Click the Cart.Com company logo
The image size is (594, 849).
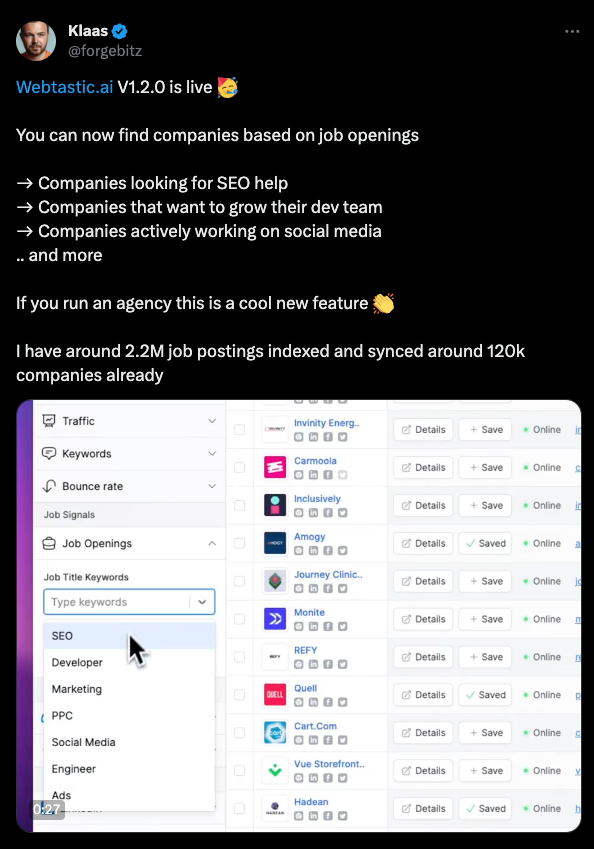(x=275, y=733)
